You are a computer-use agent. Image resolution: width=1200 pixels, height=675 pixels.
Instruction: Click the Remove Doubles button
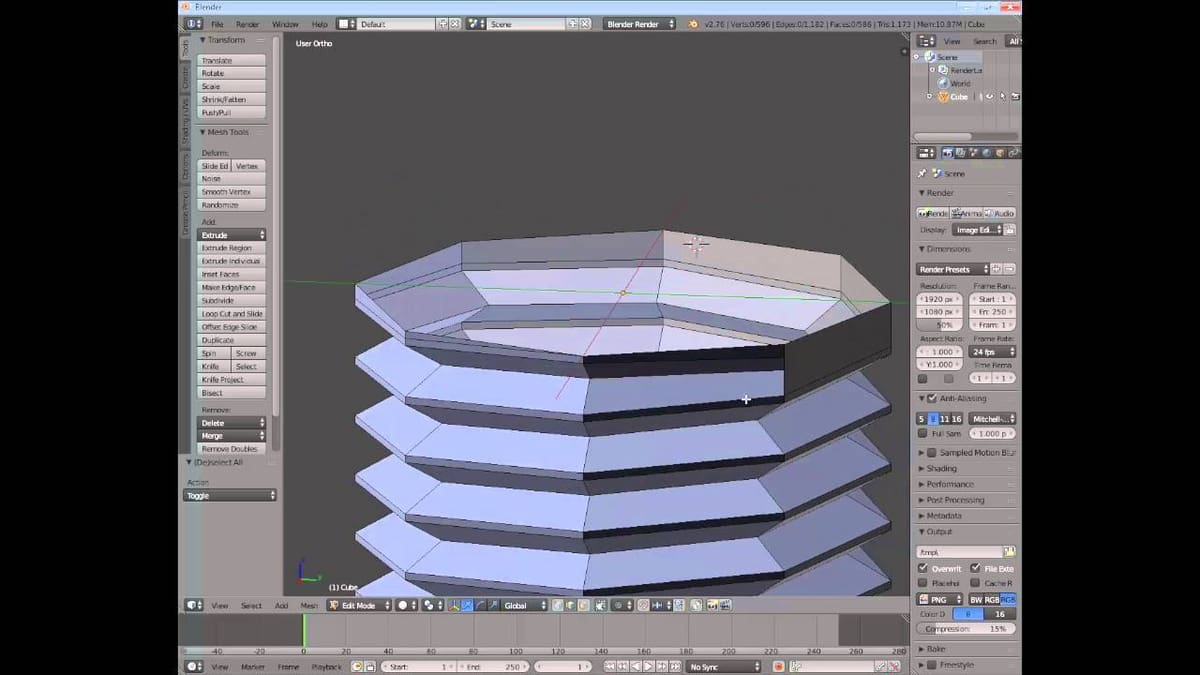[x=232, y=449]
